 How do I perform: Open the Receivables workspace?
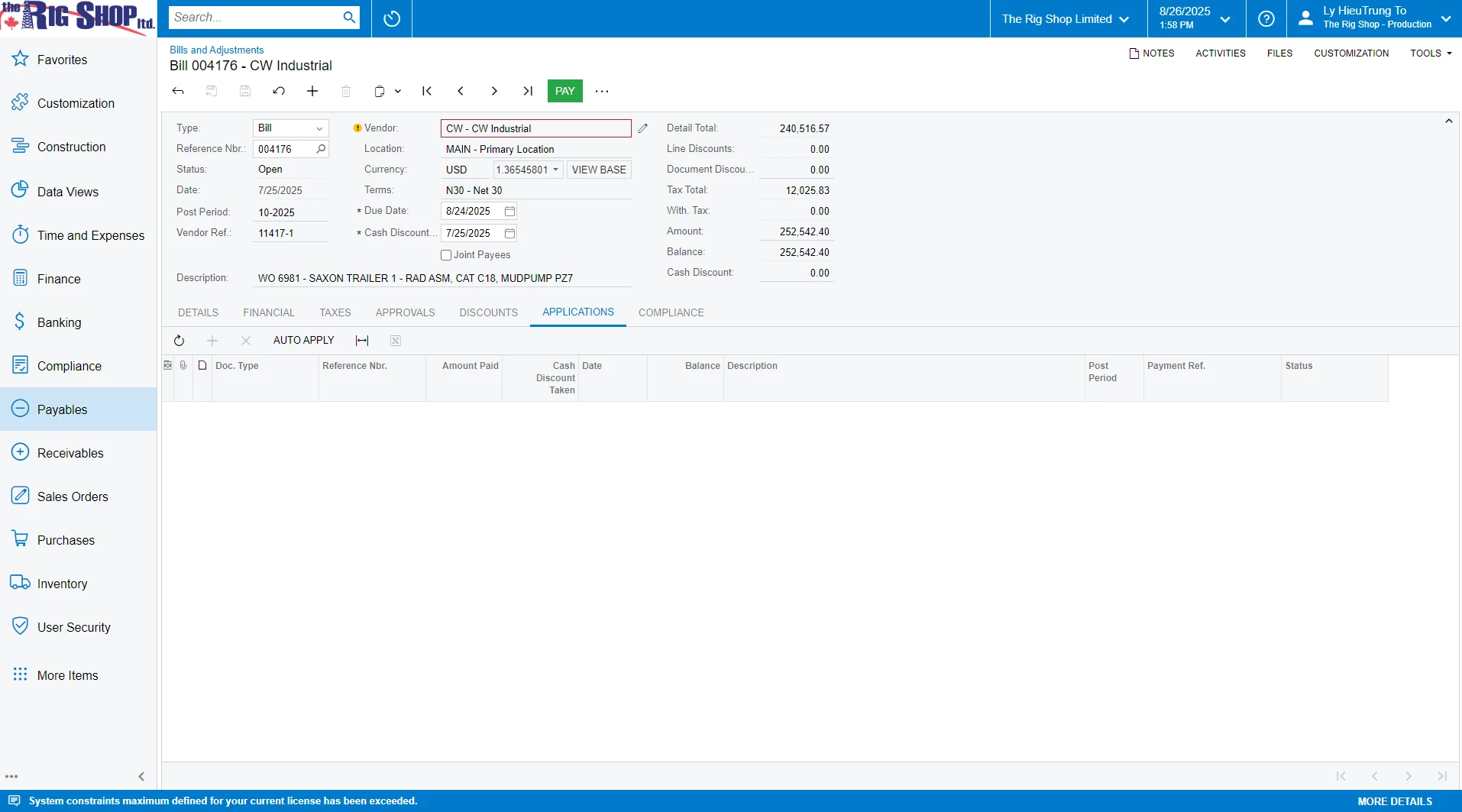point(78,453)
